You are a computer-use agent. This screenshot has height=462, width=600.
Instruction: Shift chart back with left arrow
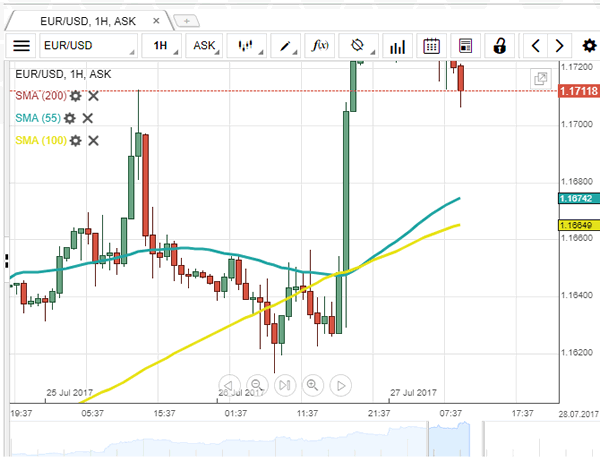[536, 46]
